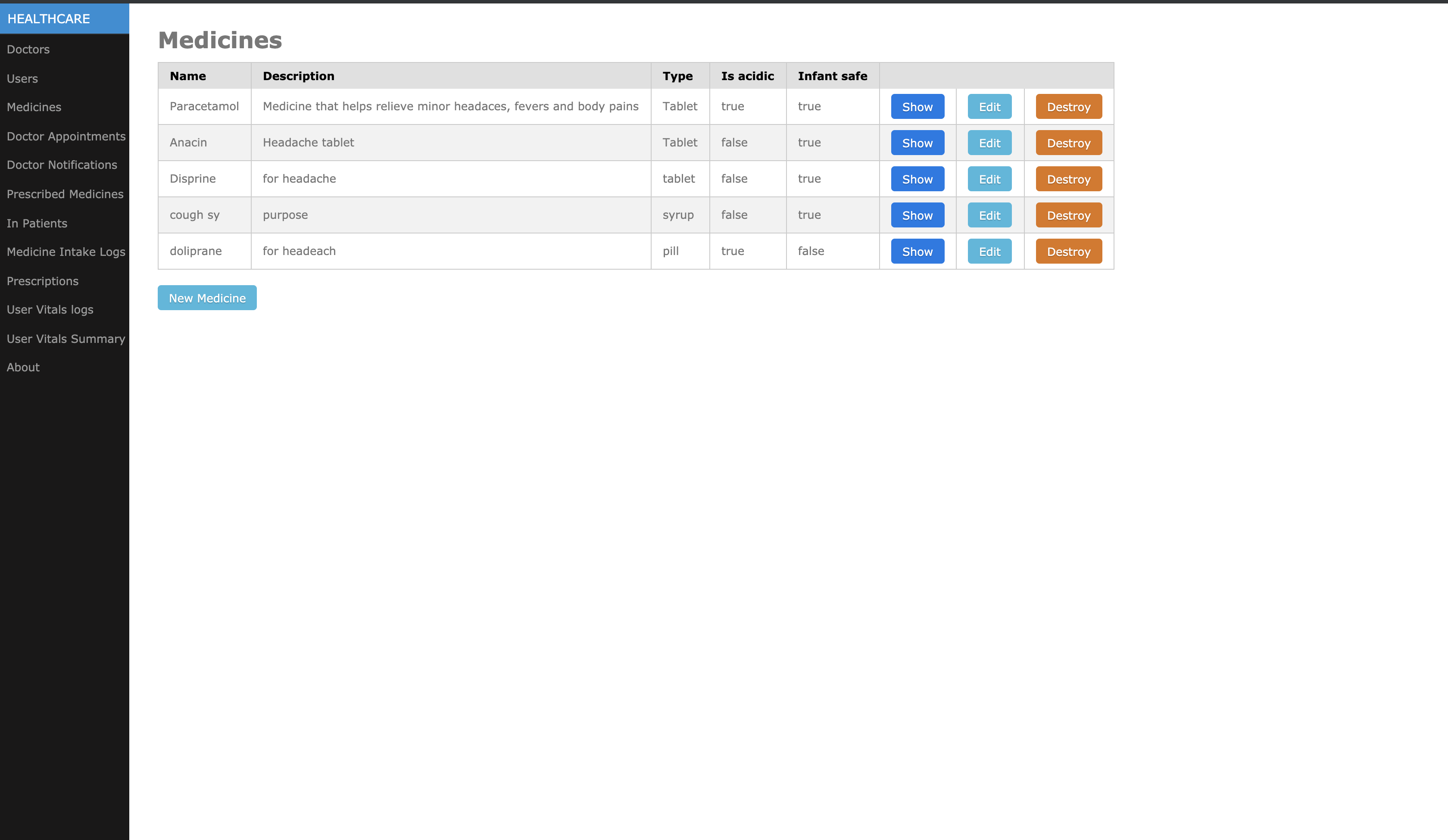Show details for cough sy
This screenshot has height=840, width=1448.
pos(917,215)
